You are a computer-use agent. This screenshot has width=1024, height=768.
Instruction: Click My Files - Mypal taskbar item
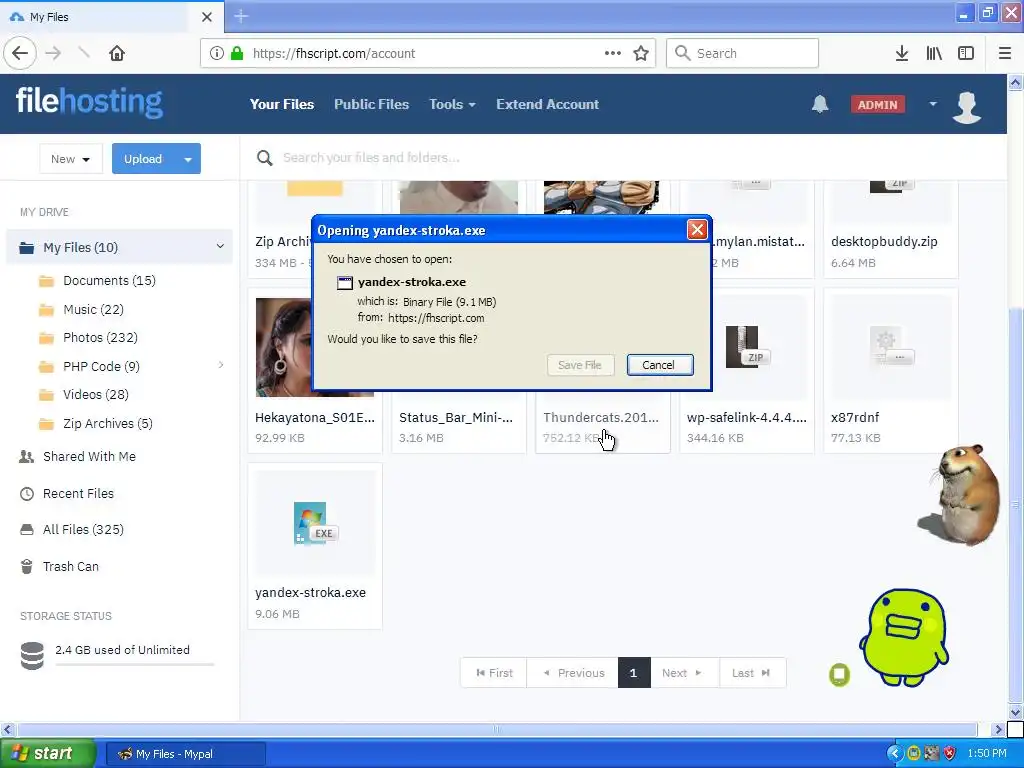tap(185, 754)
